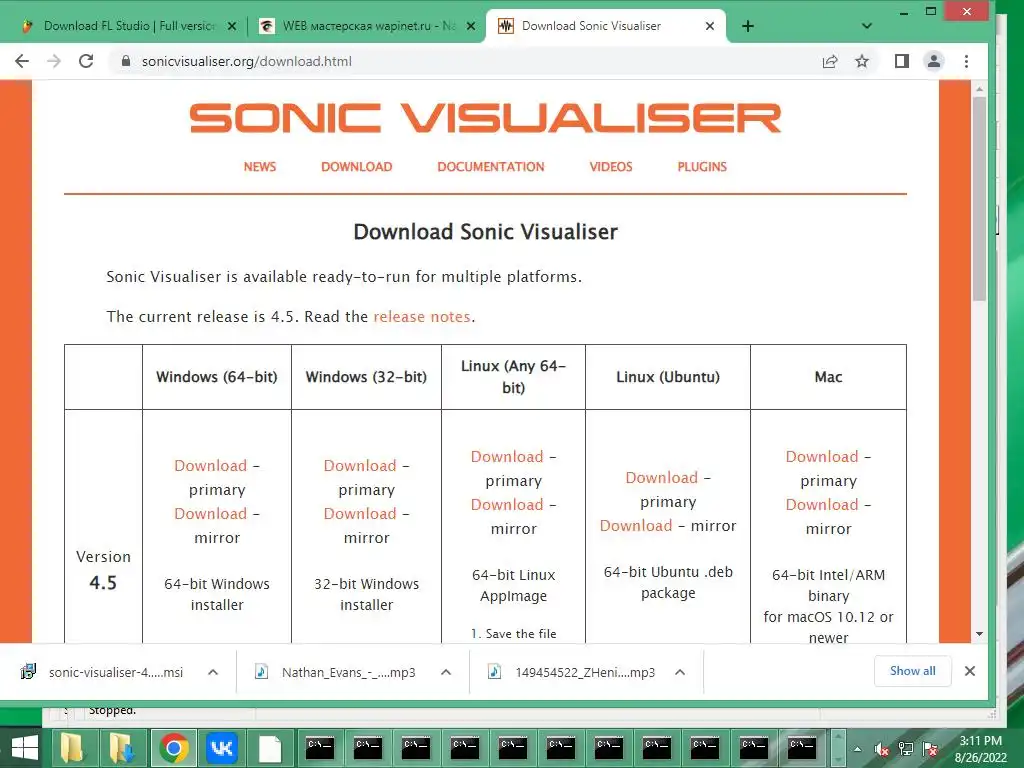Open the browser side panel icon
Screen dimensions: 1024x768
pyautogui.click(x=902, y=61)
